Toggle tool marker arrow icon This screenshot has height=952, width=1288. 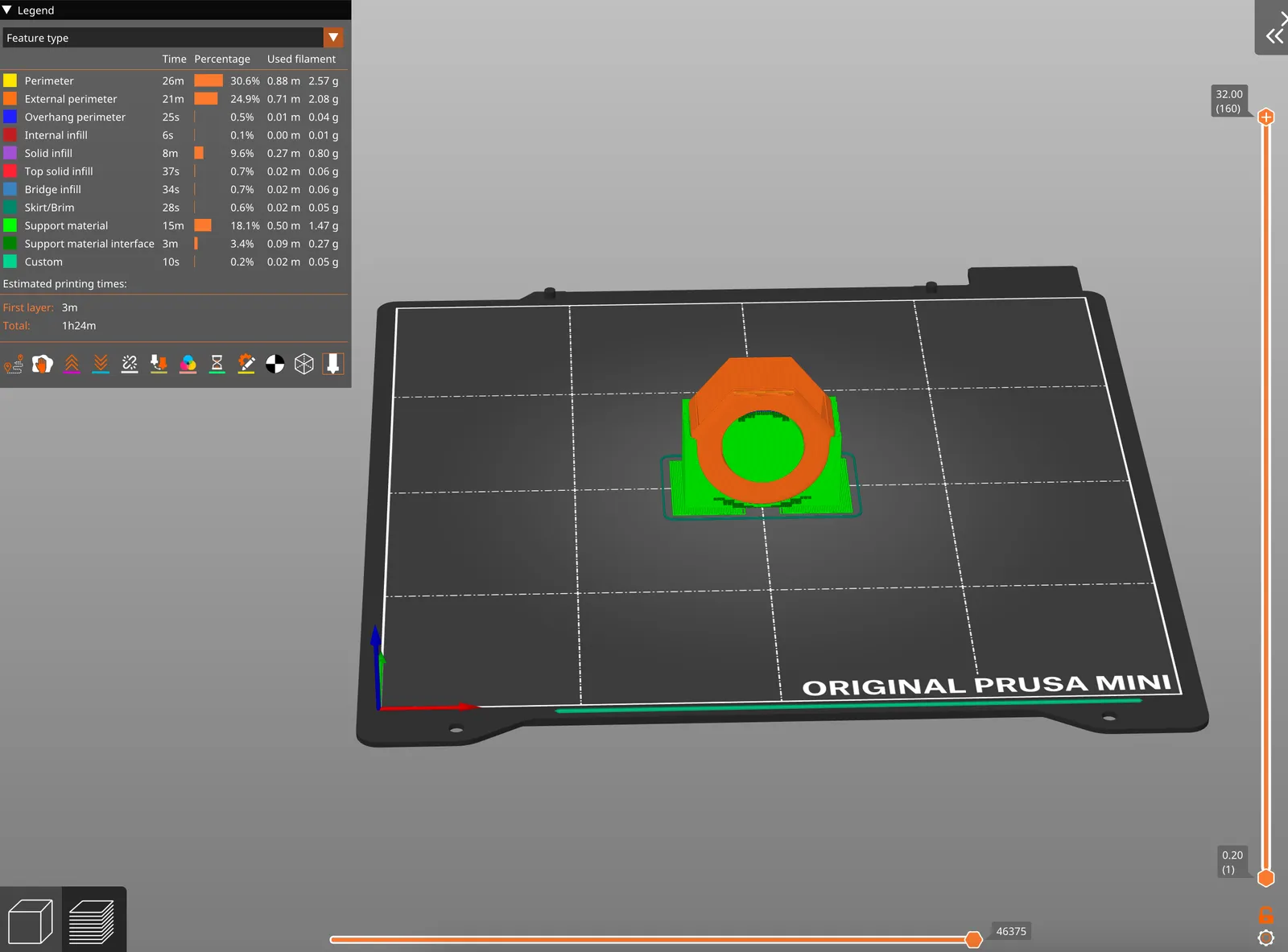click(x=332, y=365)
